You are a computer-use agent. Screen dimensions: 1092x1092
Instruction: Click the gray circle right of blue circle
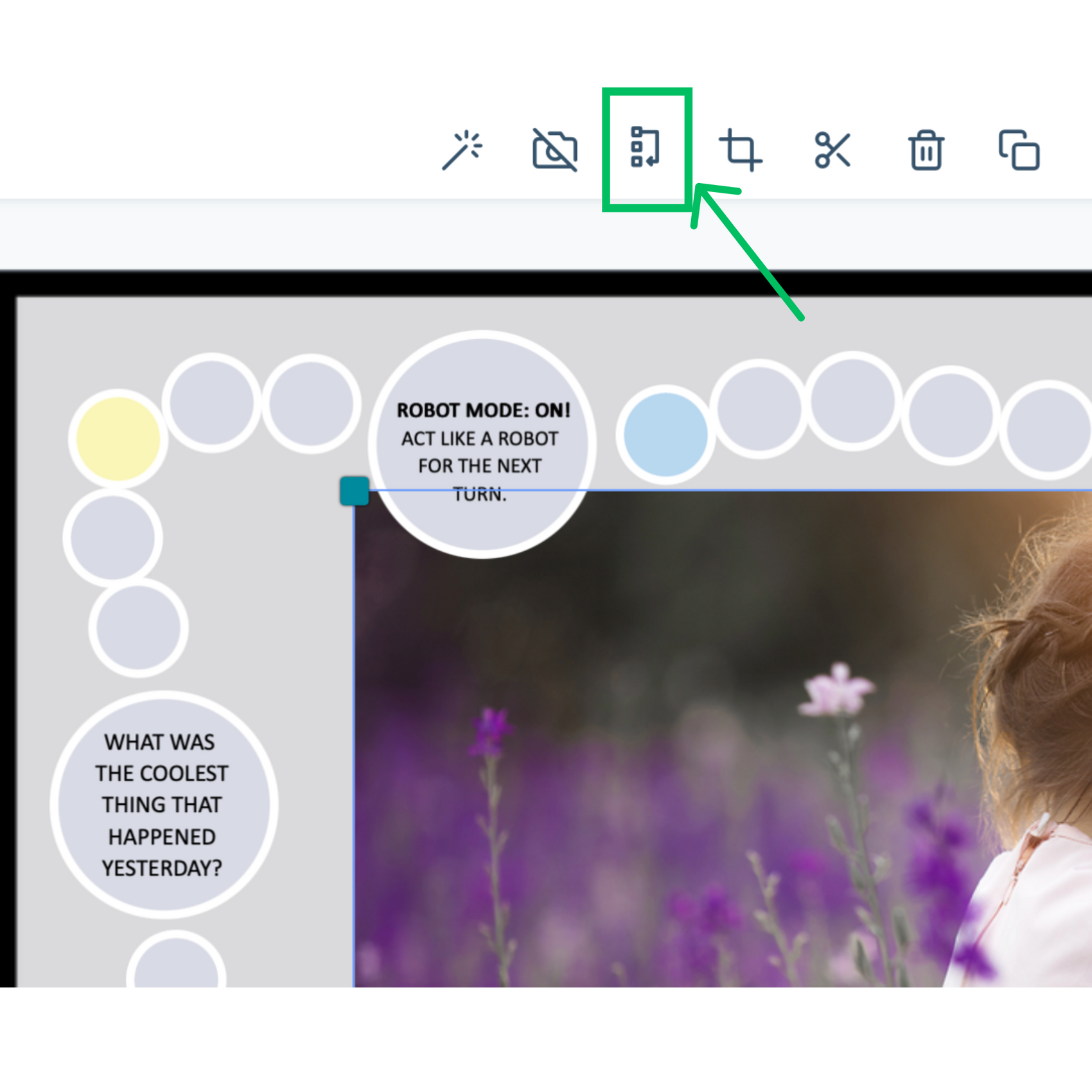pos(759,409)
